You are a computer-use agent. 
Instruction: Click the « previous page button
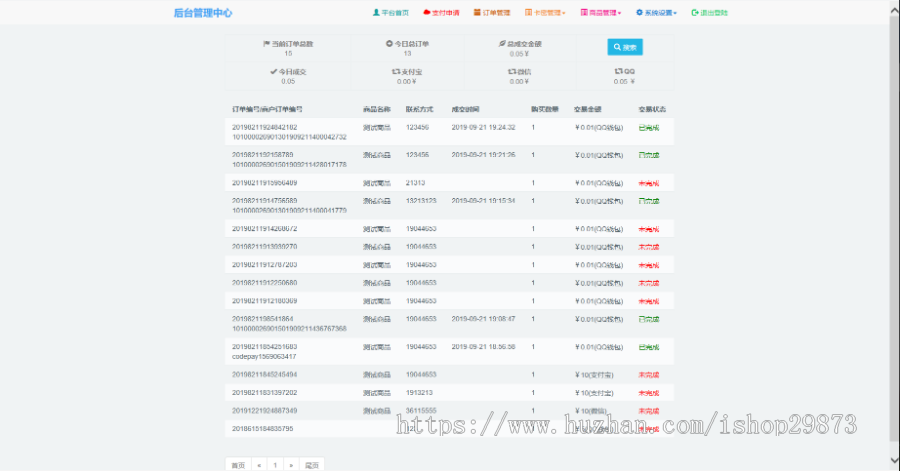(259, 465)
